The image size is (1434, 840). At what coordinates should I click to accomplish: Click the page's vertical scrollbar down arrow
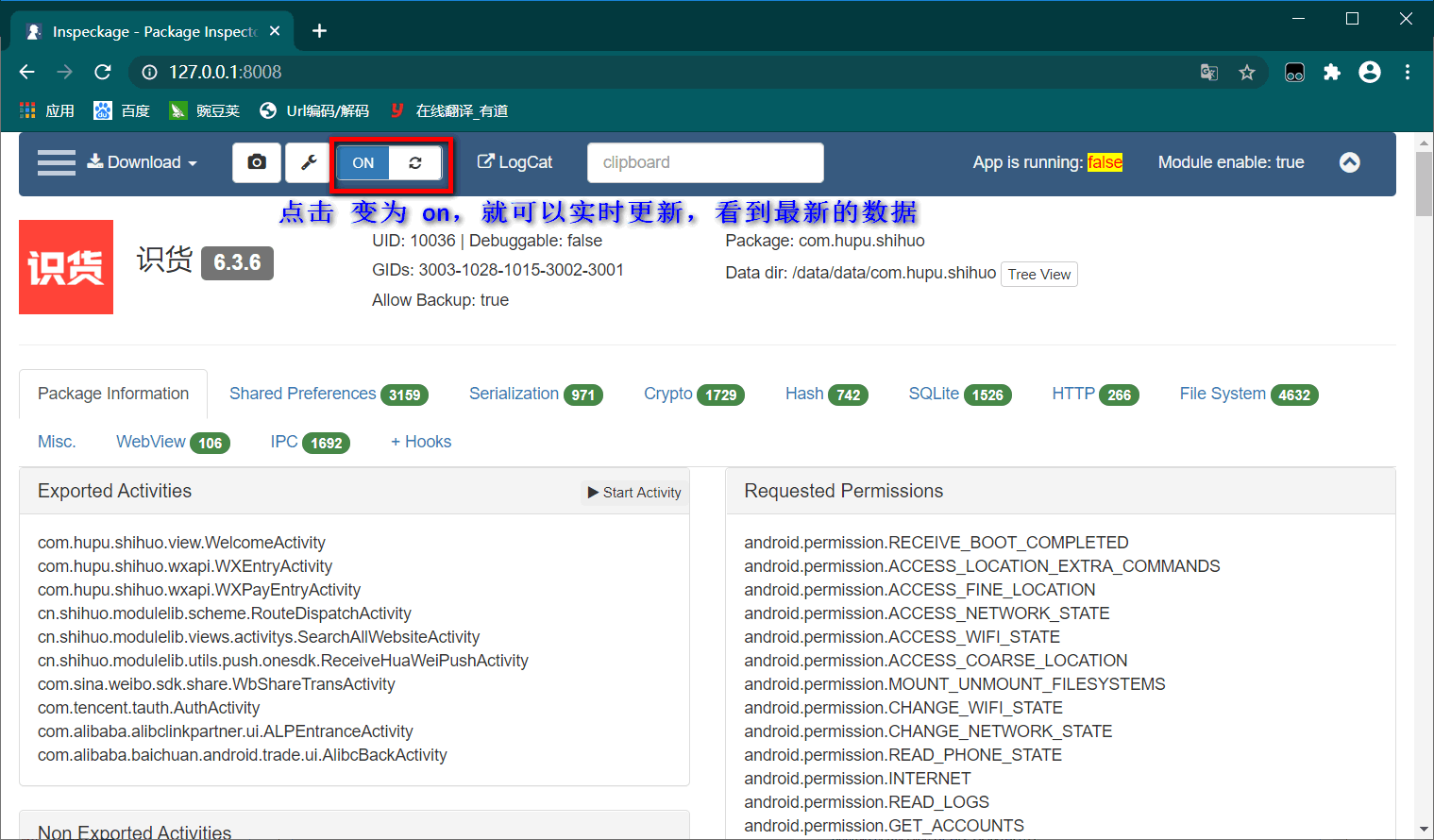(x=1424, y=829)
